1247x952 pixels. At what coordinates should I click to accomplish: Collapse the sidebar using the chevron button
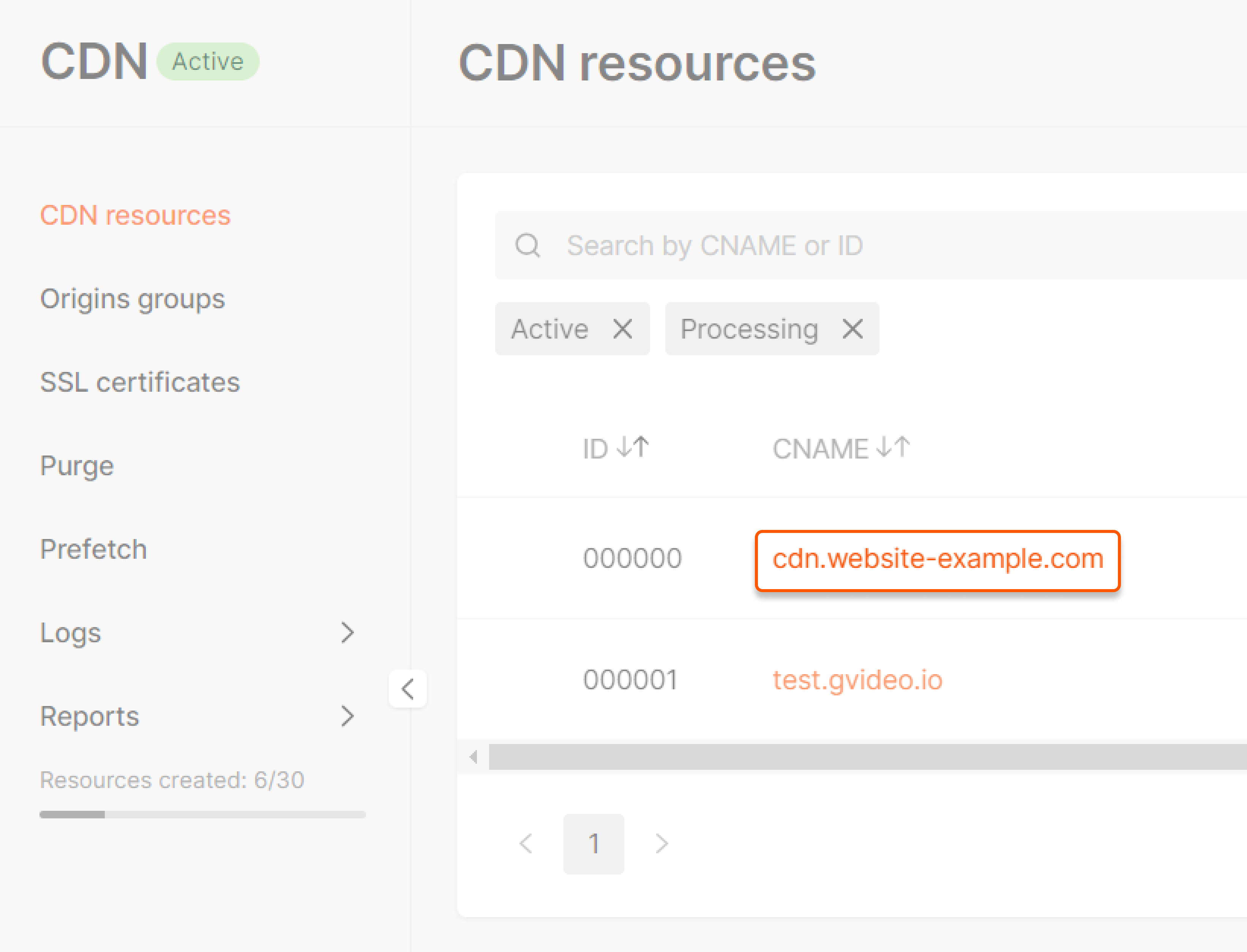(407, 689)
